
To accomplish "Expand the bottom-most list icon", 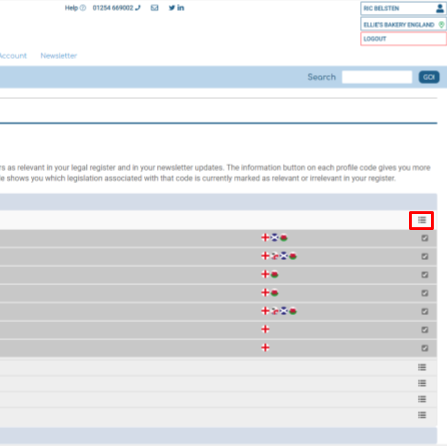I will point(422,415).
